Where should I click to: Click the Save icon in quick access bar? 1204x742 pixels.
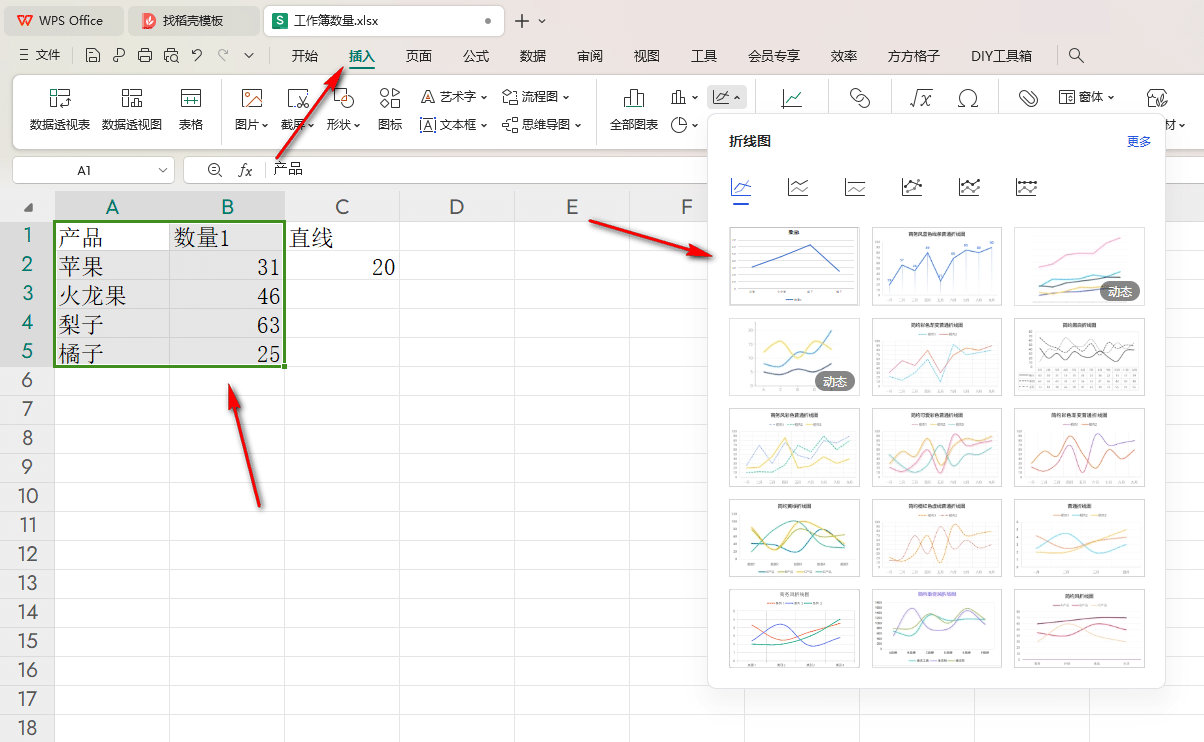click(93, 56)
